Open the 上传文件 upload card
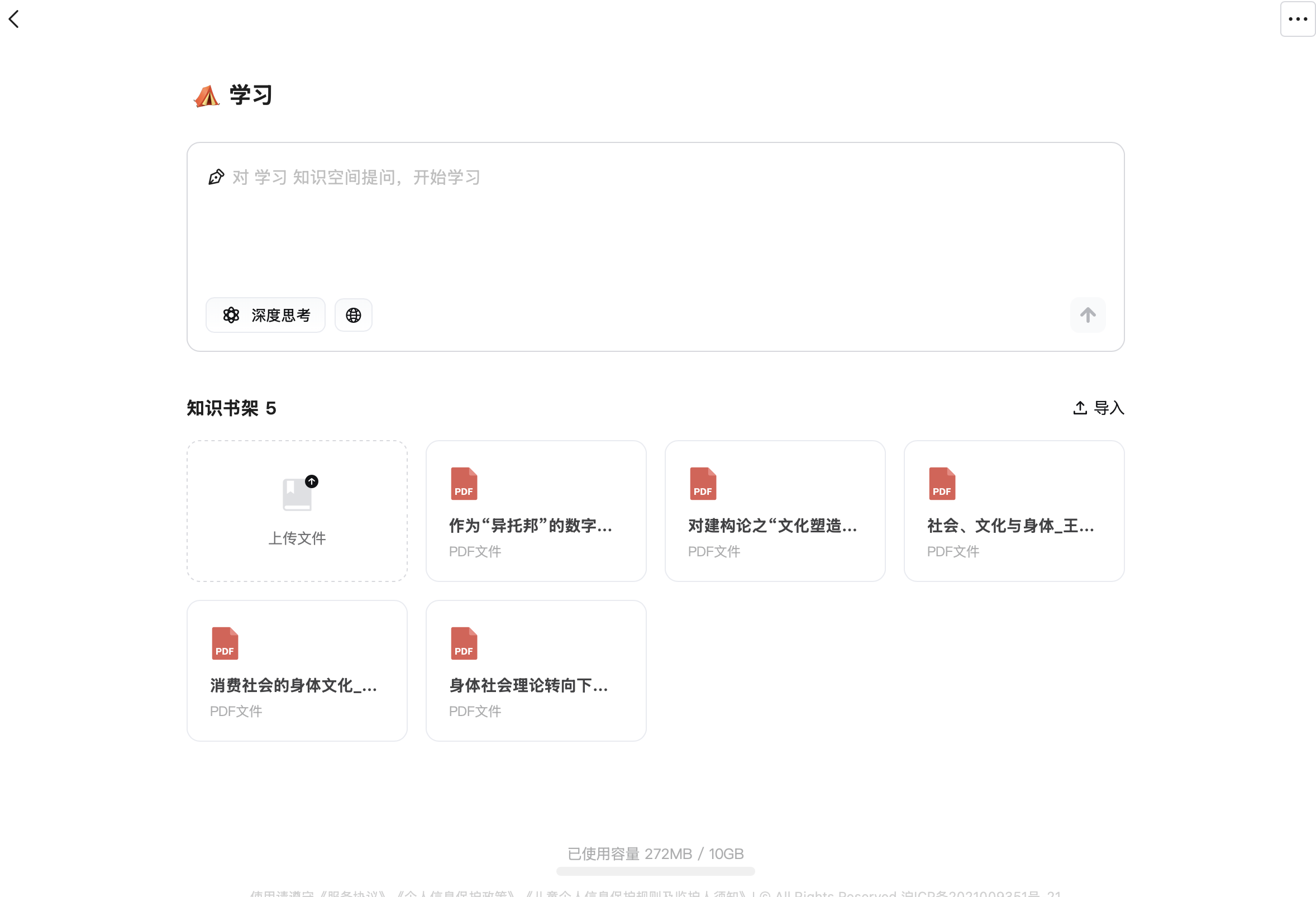The width and height of the screenshot is (1316, 897). [x=297, y=512]
